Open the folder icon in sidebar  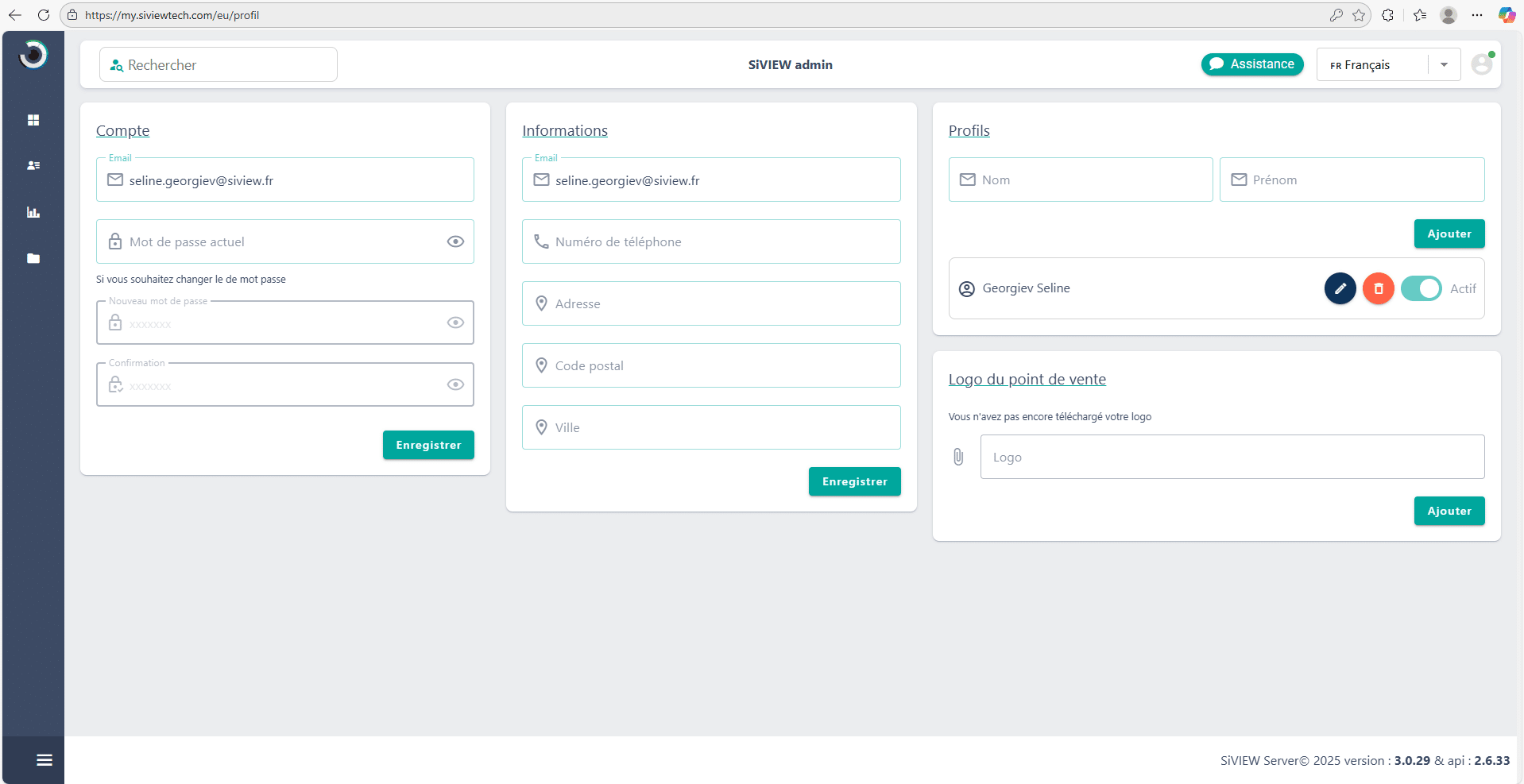tap(33, 258)
